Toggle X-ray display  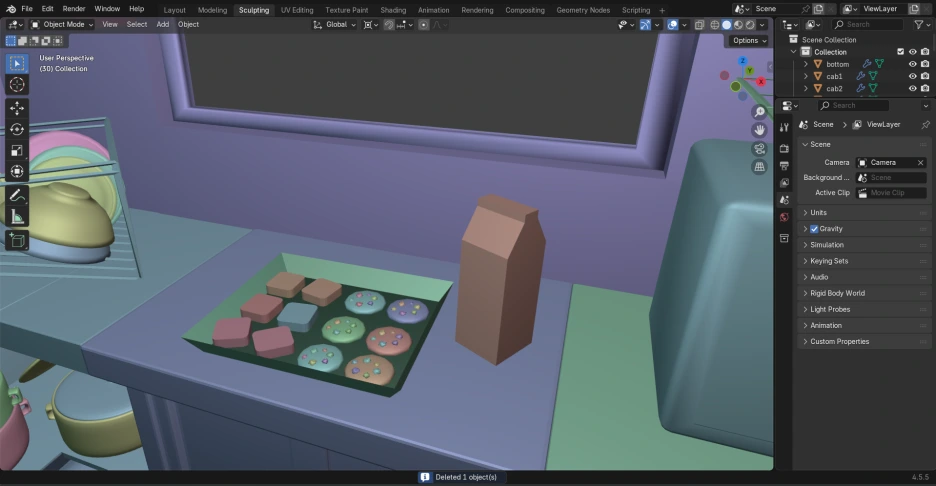coord(699,24)
